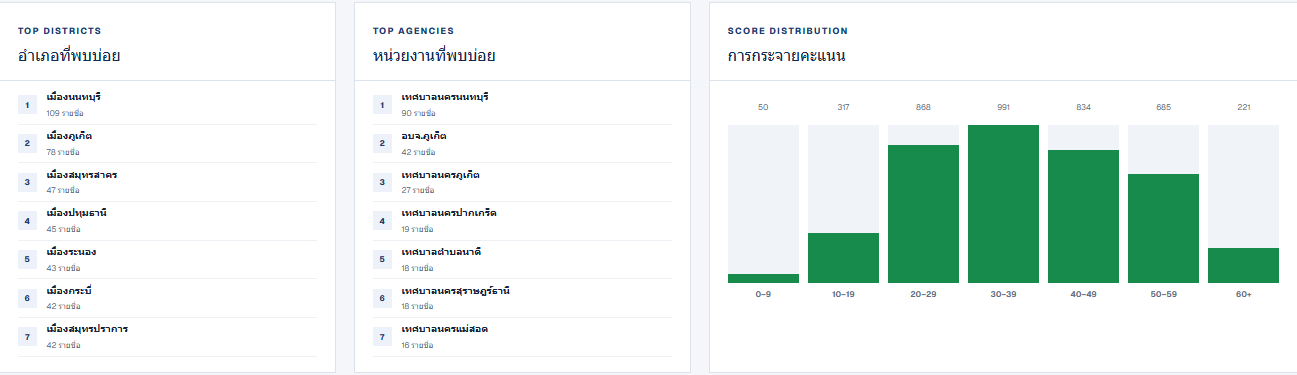Click the 60+ score distribution bar

tap(1243, 265)
